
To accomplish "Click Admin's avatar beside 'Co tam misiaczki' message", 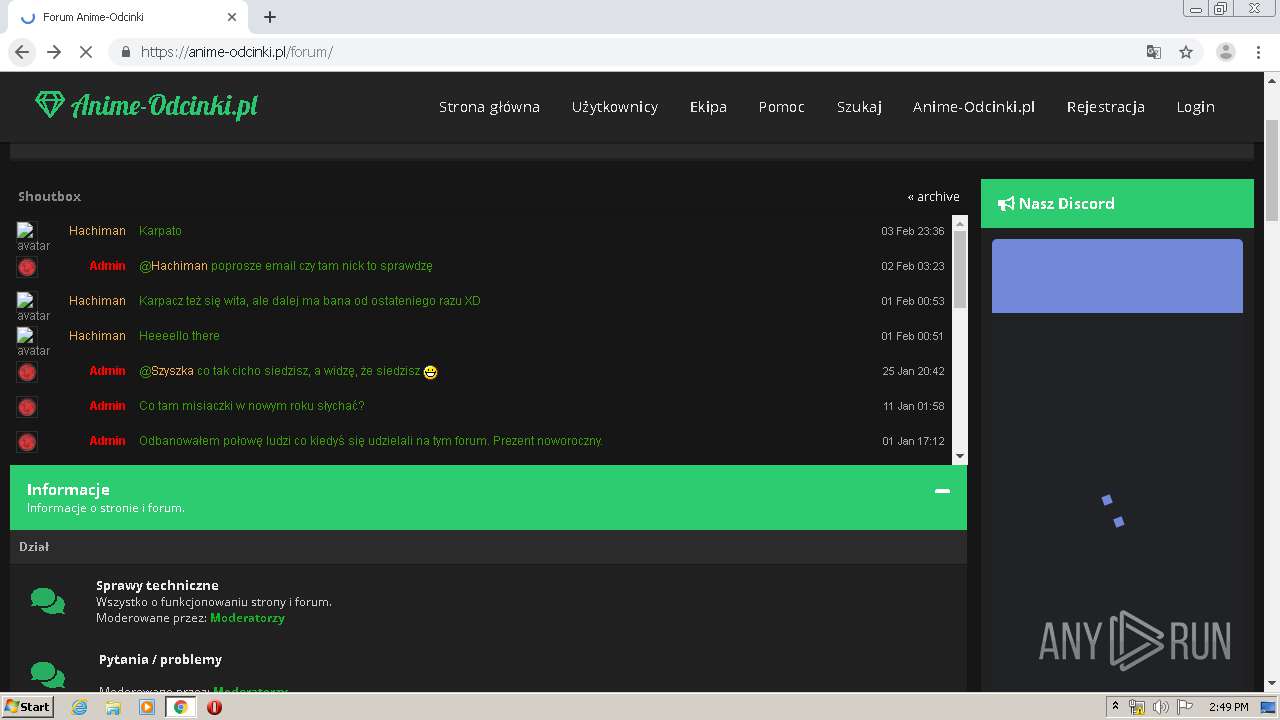I will tap(27, 407).
